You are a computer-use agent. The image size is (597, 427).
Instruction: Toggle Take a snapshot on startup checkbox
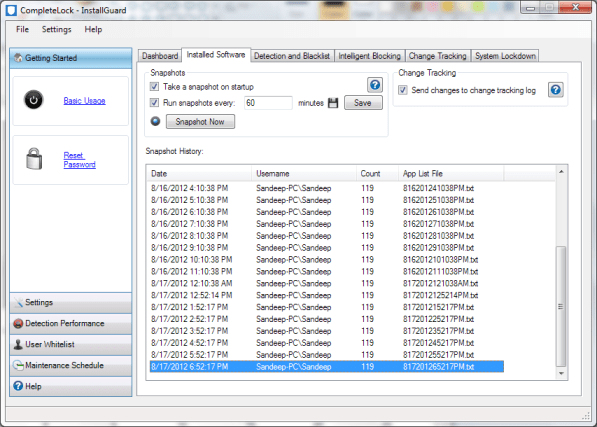click(154, 87)
